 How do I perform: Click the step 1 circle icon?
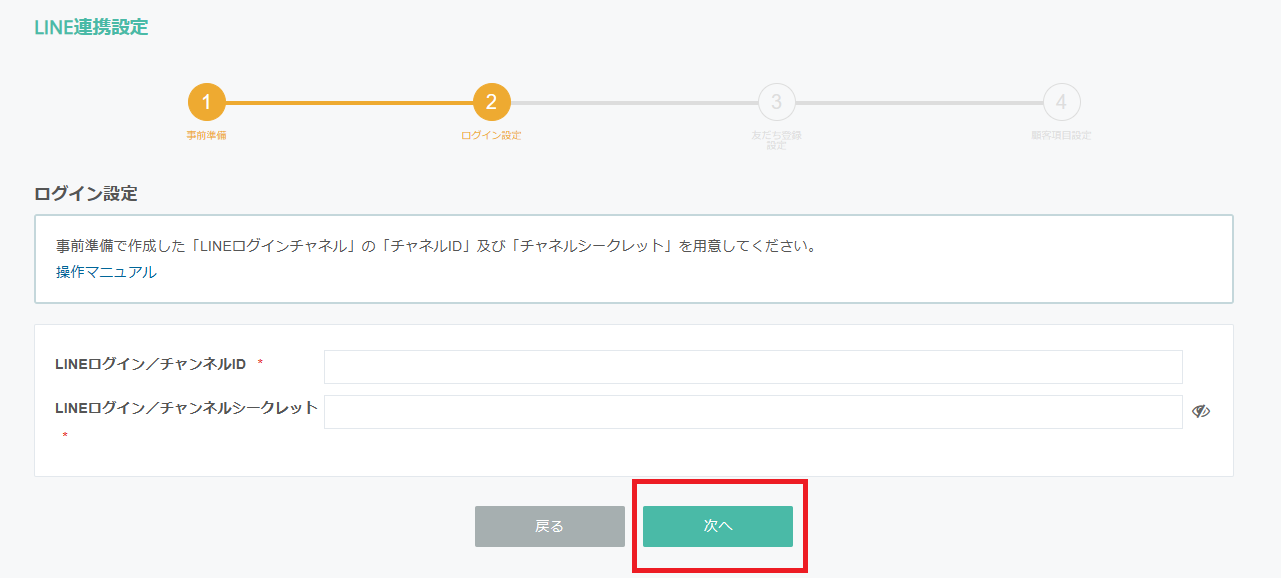pos(207,102)
